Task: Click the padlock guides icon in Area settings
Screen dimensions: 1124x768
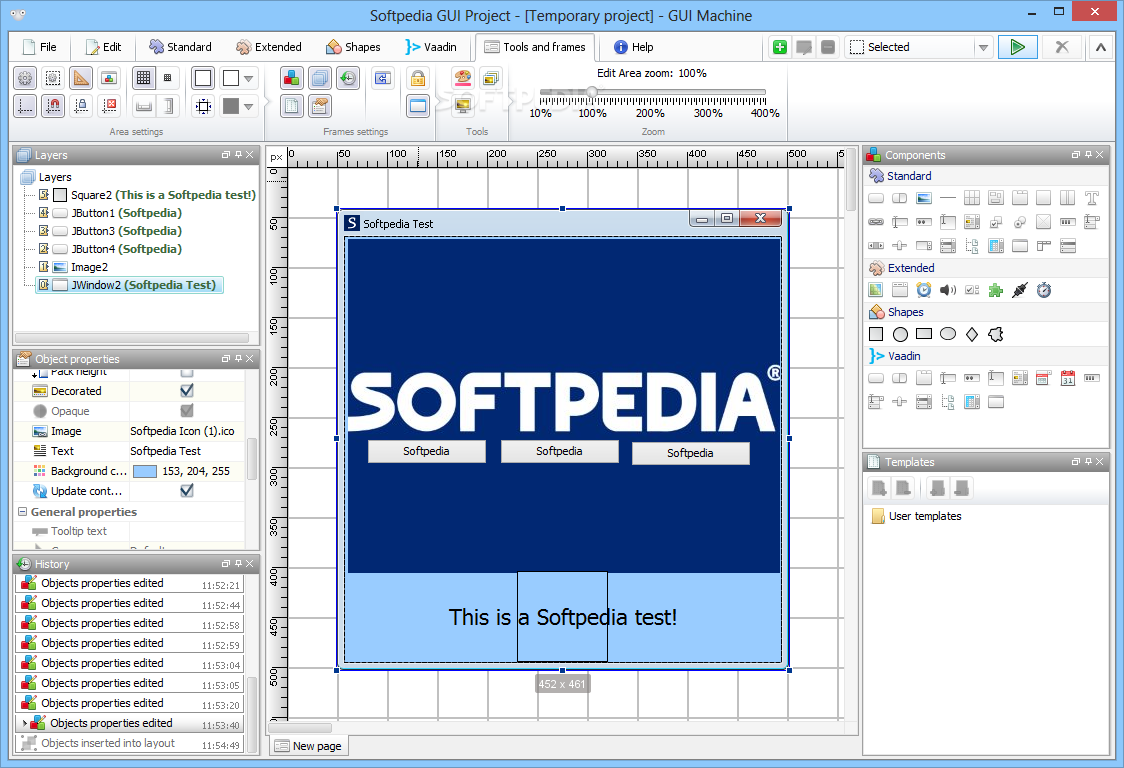Action: coord(81,106)
